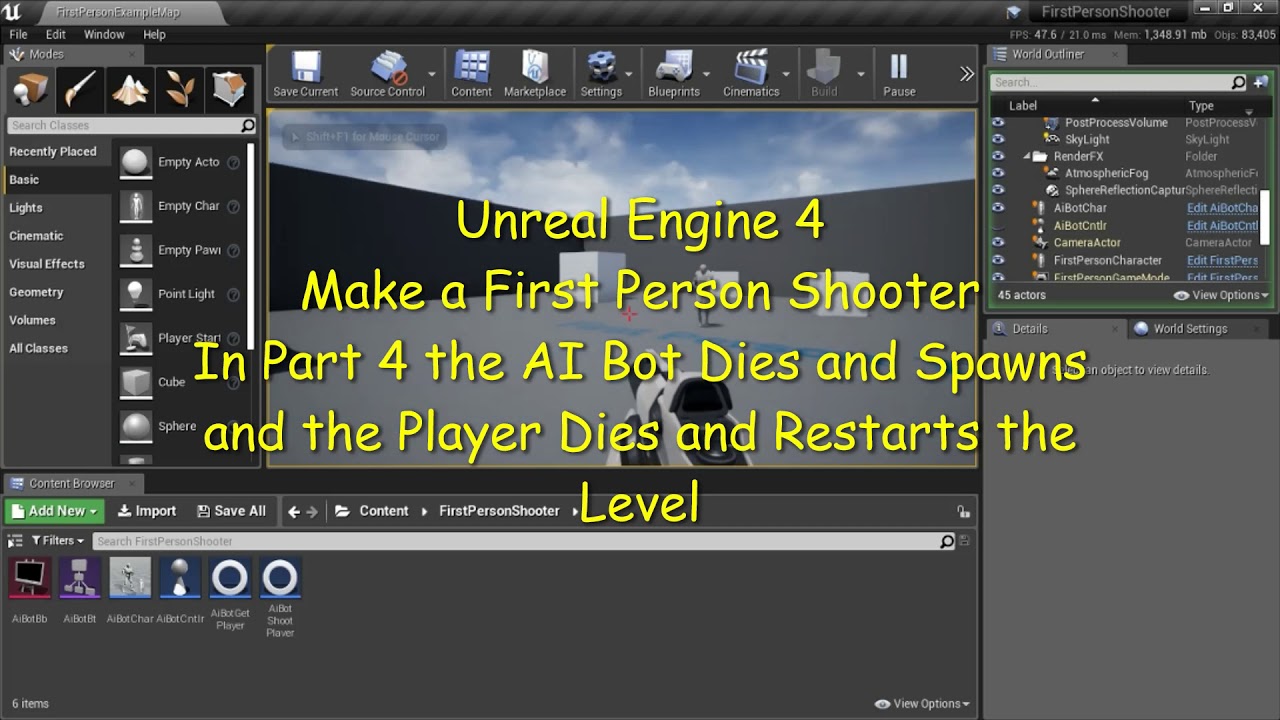Open Edit AiBotChar blueprint link
The image size is (1280, 720).
(1222, 208)
